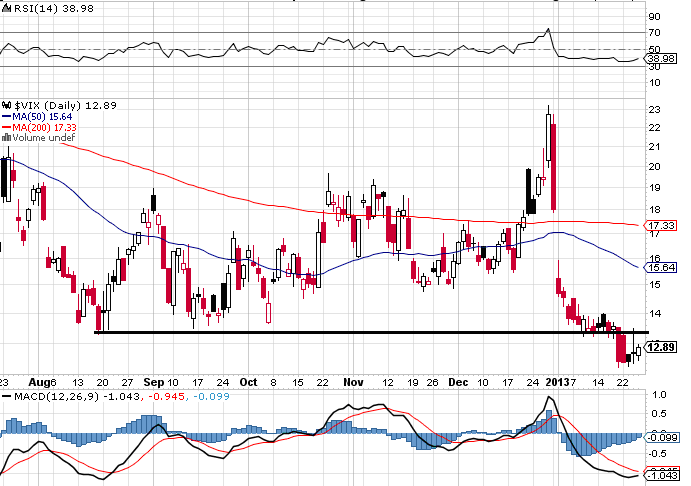This screenshot has width=691, height=486.
Task: Click the 90 level on RSI axis
Action: pos(654,17)
